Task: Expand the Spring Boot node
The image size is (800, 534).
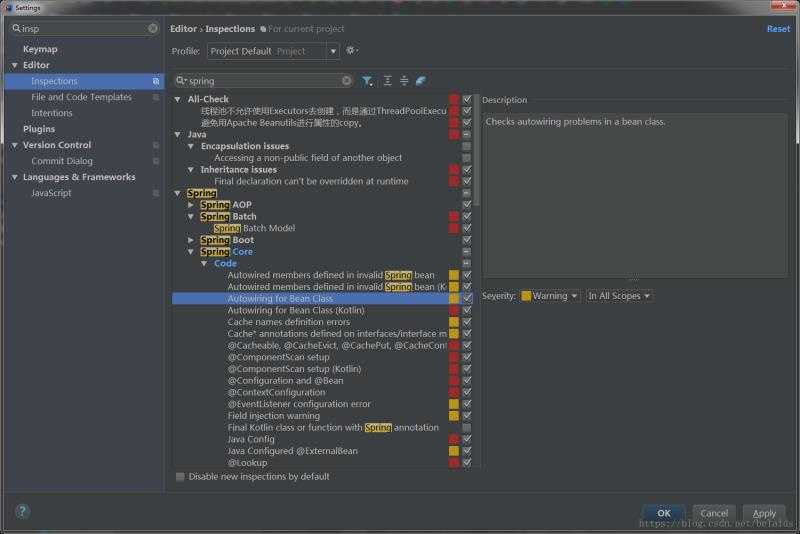Action: (x=191, y=240)
